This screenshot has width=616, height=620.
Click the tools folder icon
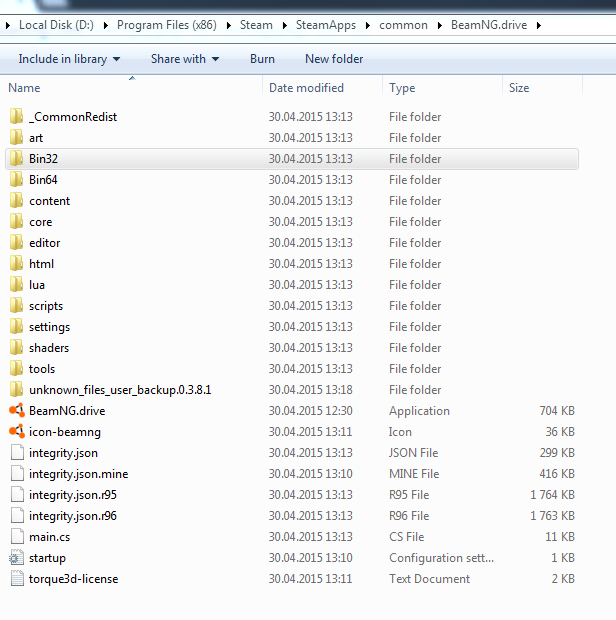pos(17,368)
